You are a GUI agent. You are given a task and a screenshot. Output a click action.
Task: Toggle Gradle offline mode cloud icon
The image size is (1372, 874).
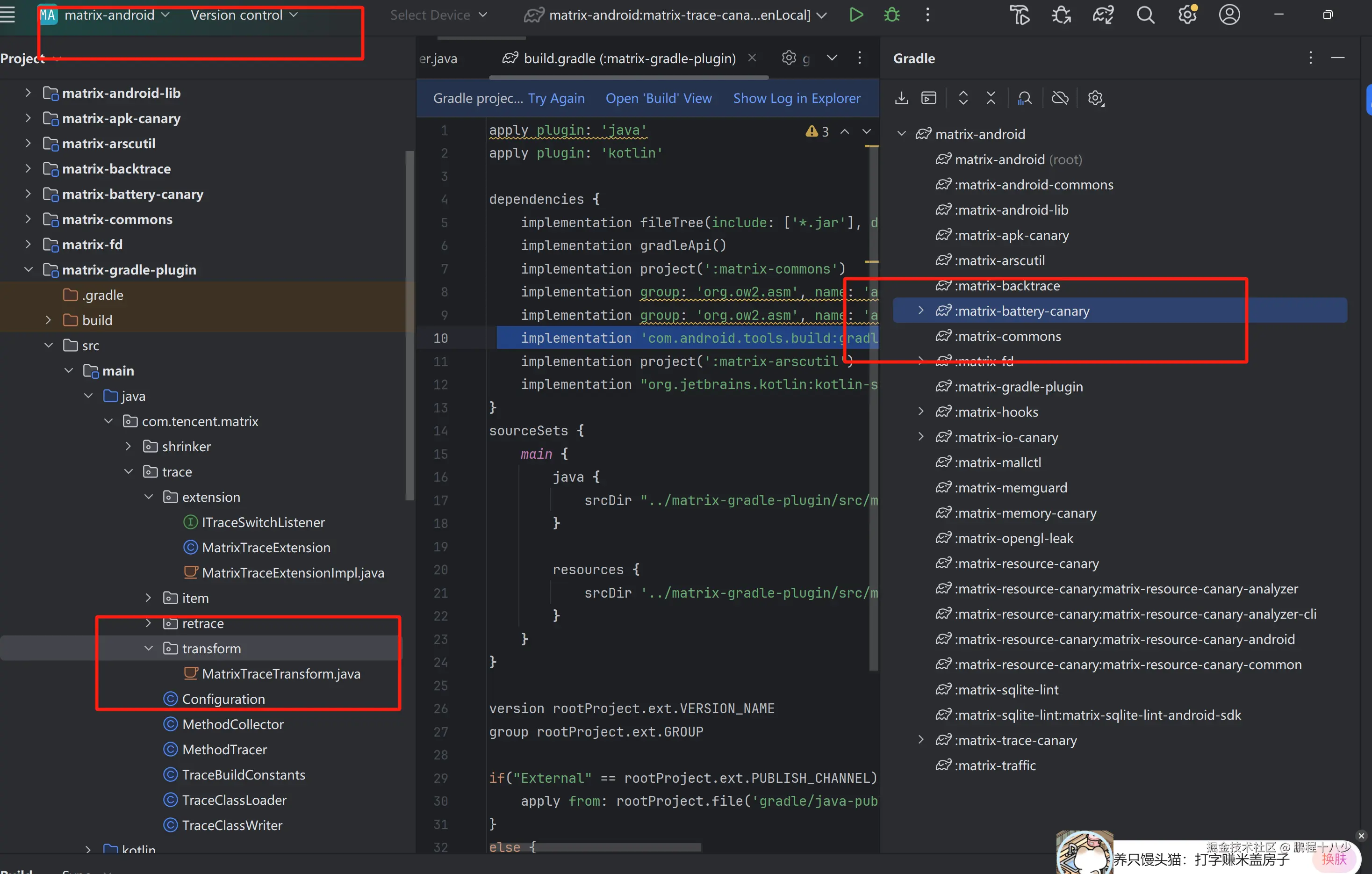click(x=1060, y=98)
